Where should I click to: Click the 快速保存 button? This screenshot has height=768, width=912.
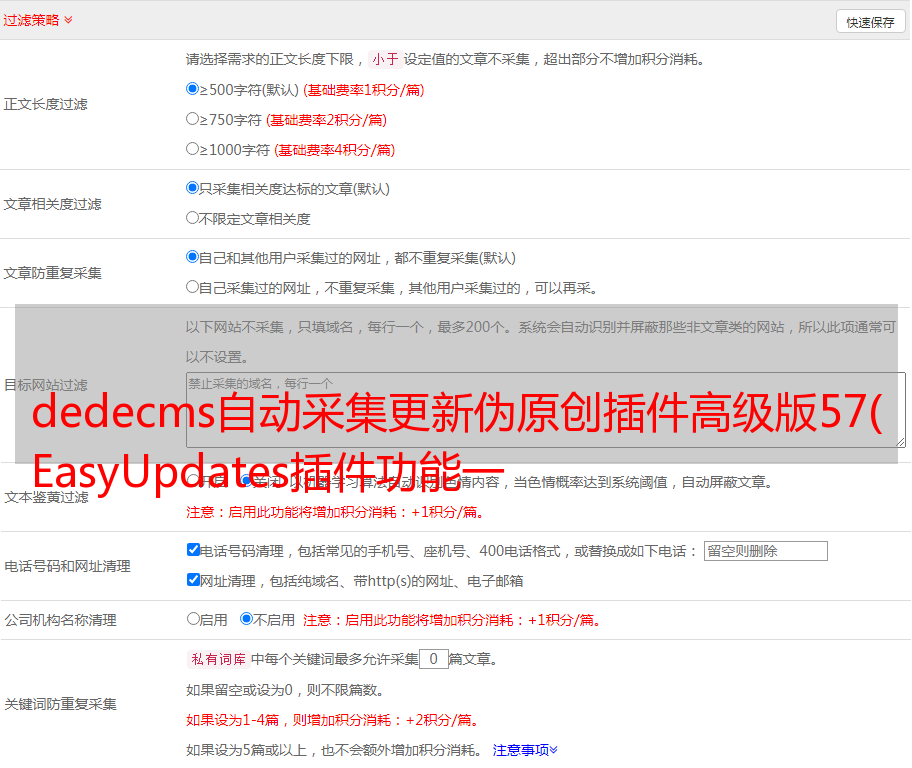coord(870,22)
